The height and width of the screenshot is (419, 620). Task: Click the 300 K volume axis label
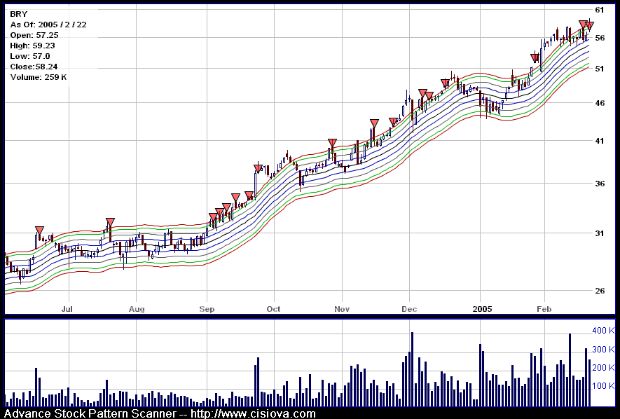pyautogui.click(x=603, y=349)
